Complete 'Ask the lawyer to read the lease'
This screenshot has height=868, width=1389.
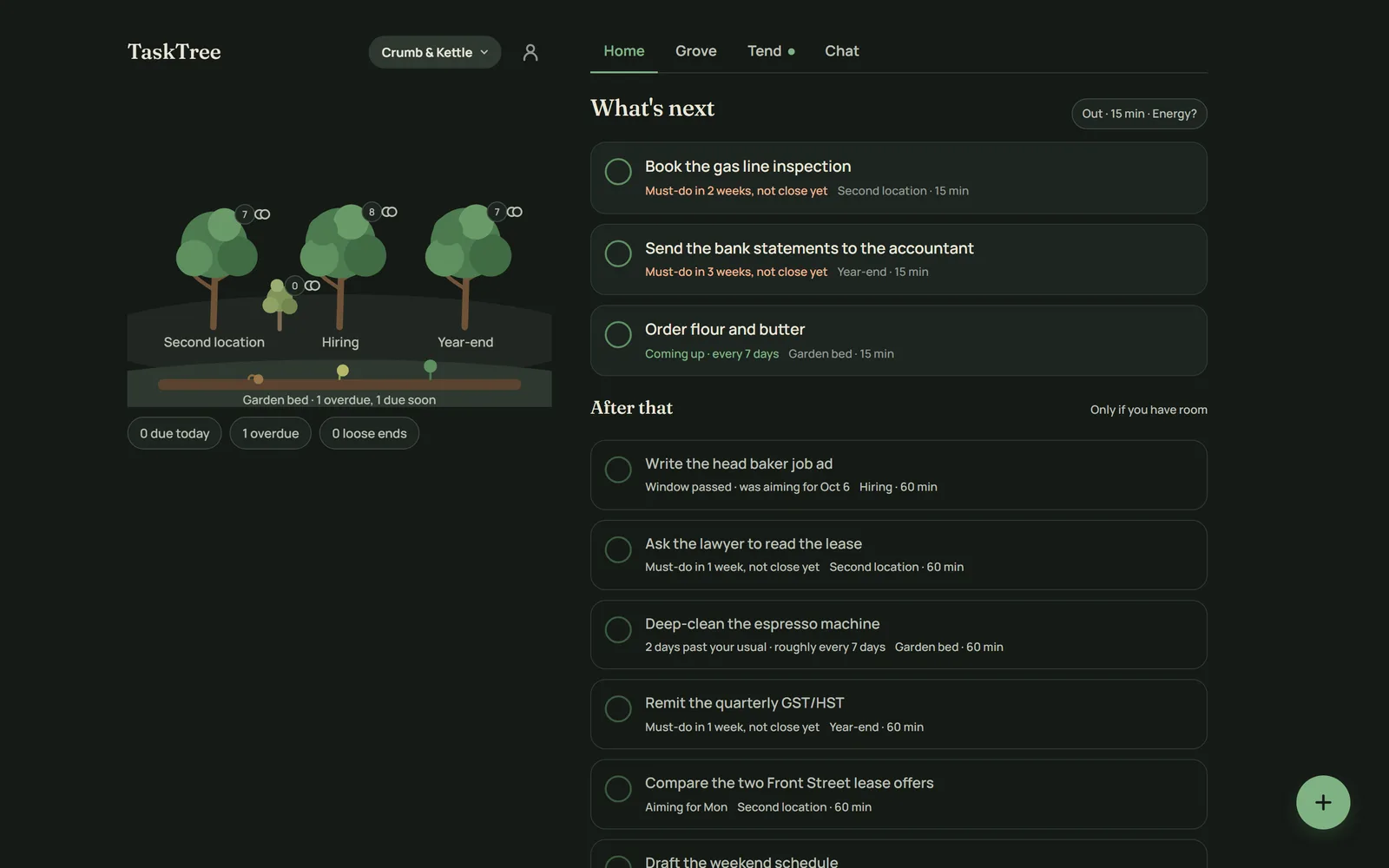pos(618,549)
